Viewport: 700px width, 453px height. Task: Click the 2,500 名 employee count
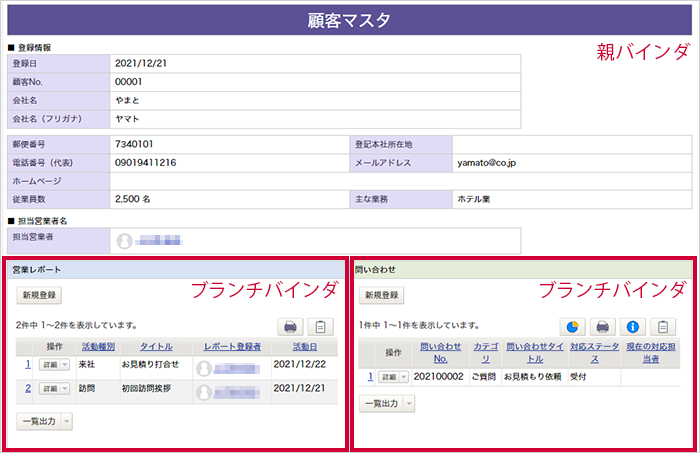[x=133, y=199]
